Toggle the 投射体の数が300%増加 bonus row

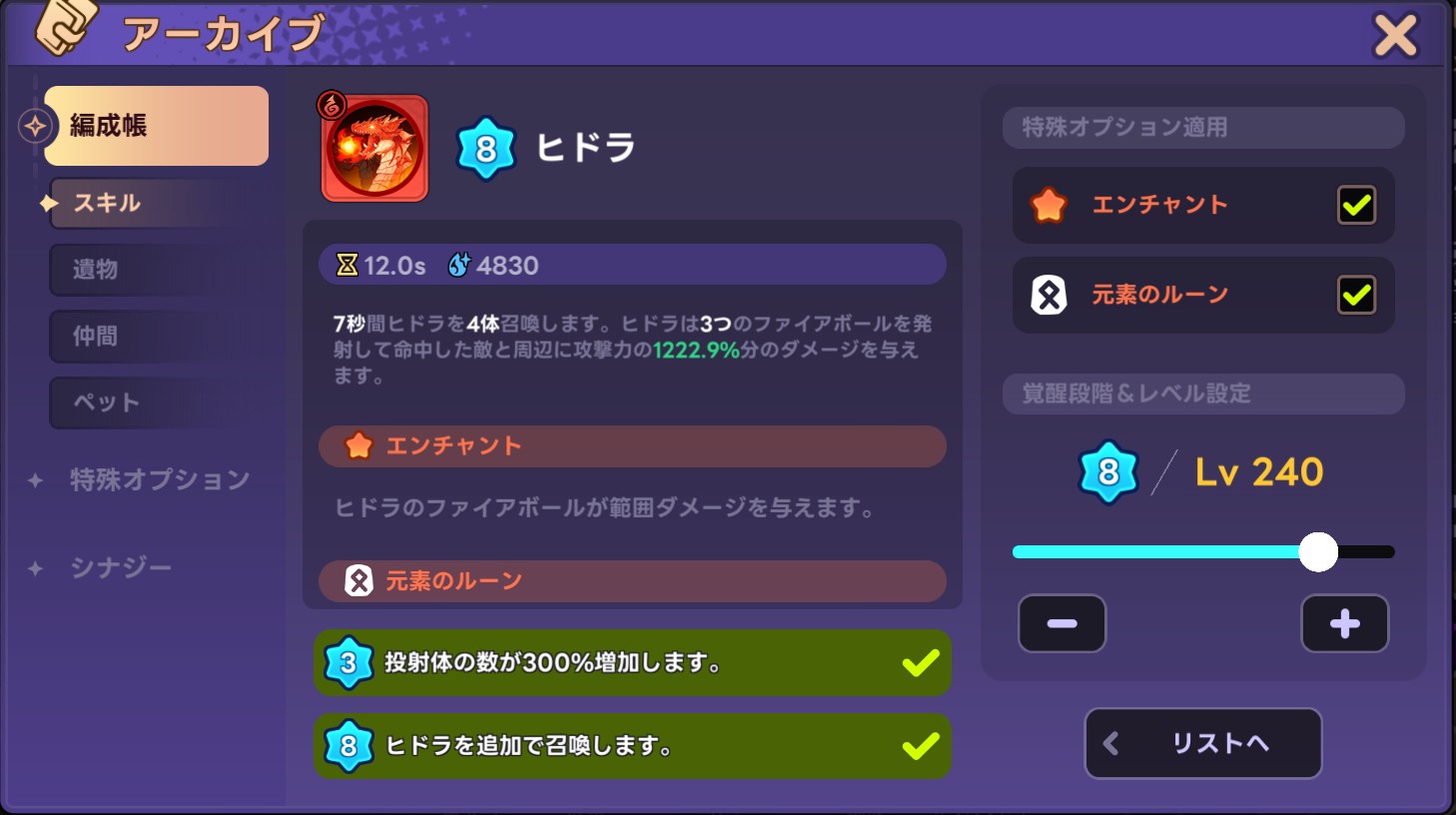(x=632, y=662)
